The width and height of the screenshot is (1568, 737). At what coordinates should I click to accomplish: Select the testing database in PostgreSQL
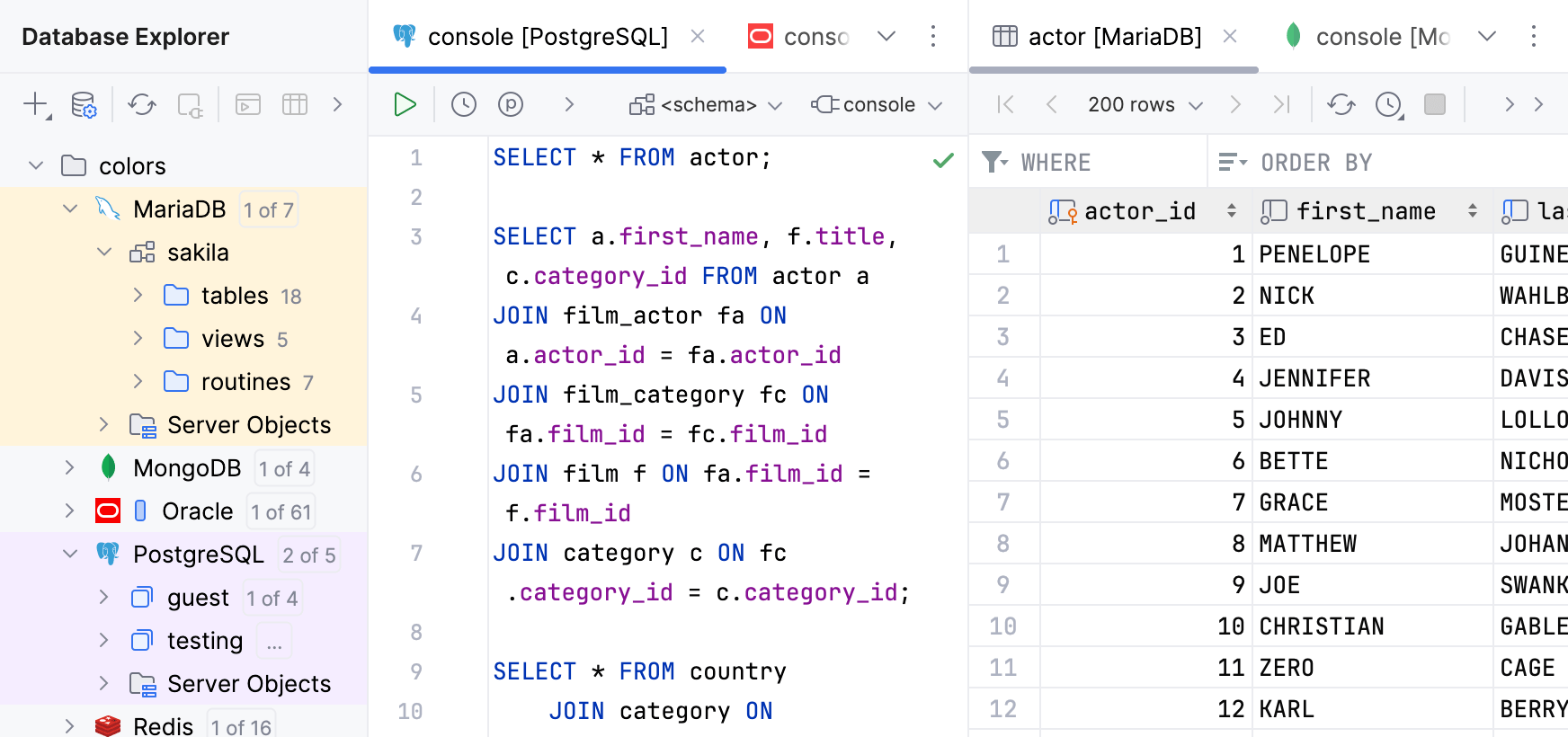click(204, 641)
